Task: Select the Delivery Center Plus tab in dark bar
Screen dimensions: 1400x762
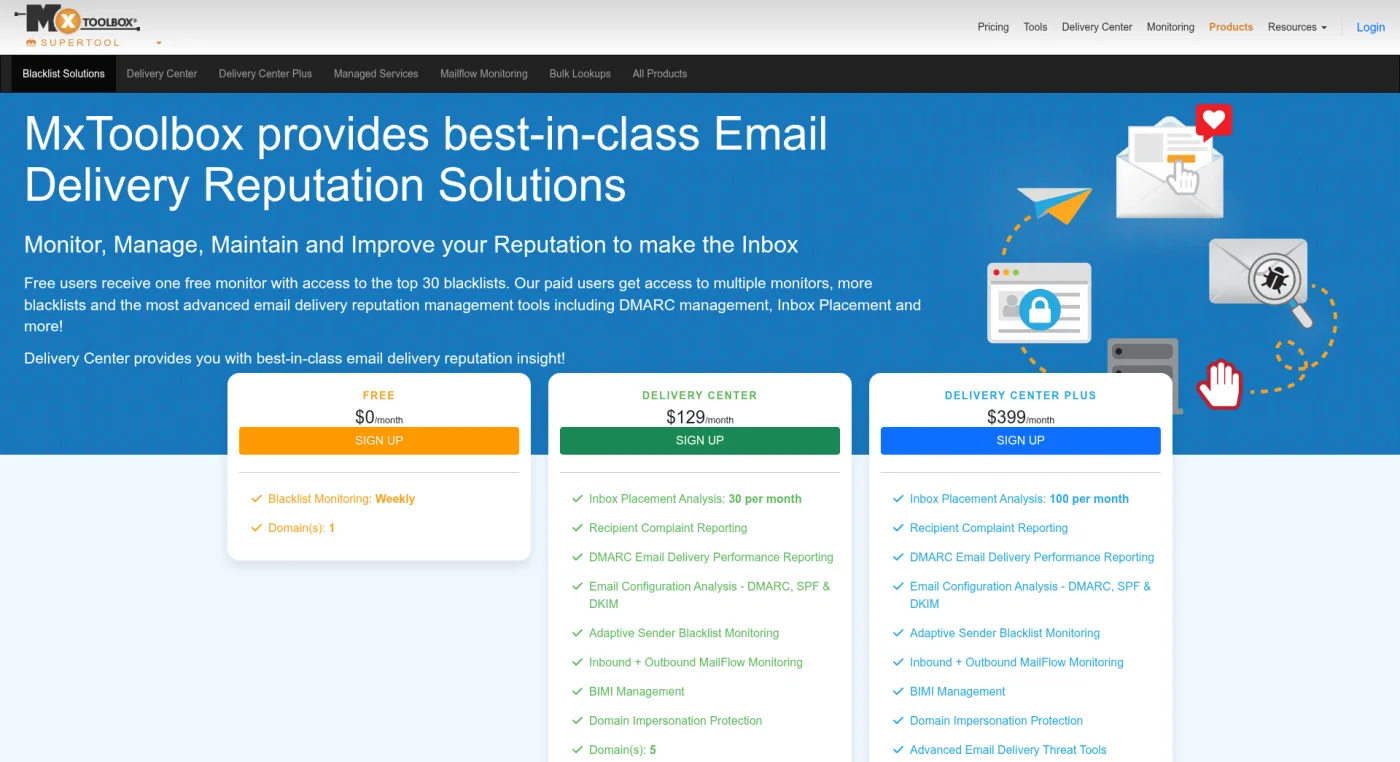Action: [265, 74]
